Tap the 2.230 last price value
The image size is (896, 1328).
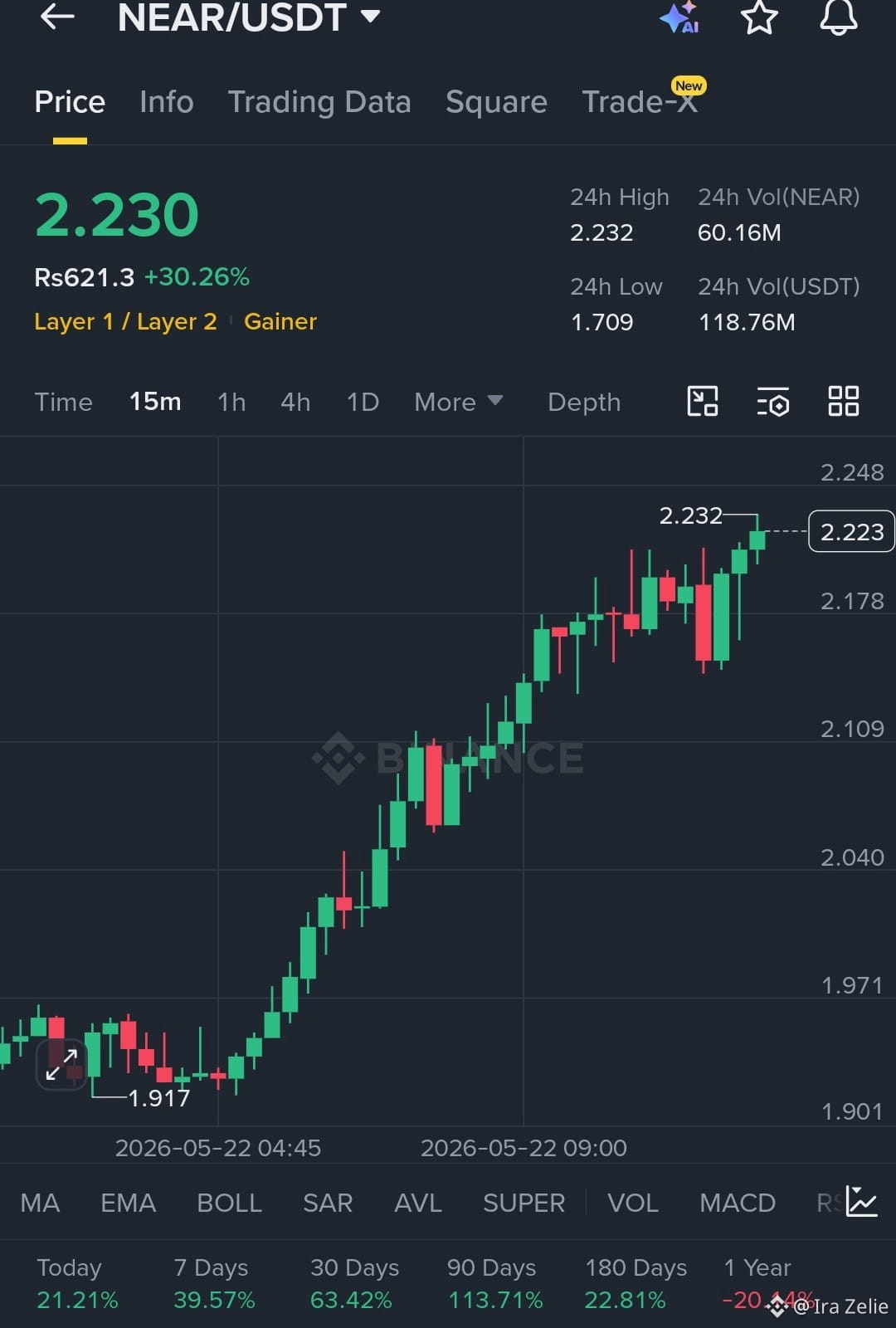pyautogui.click(x=117, y=215)
